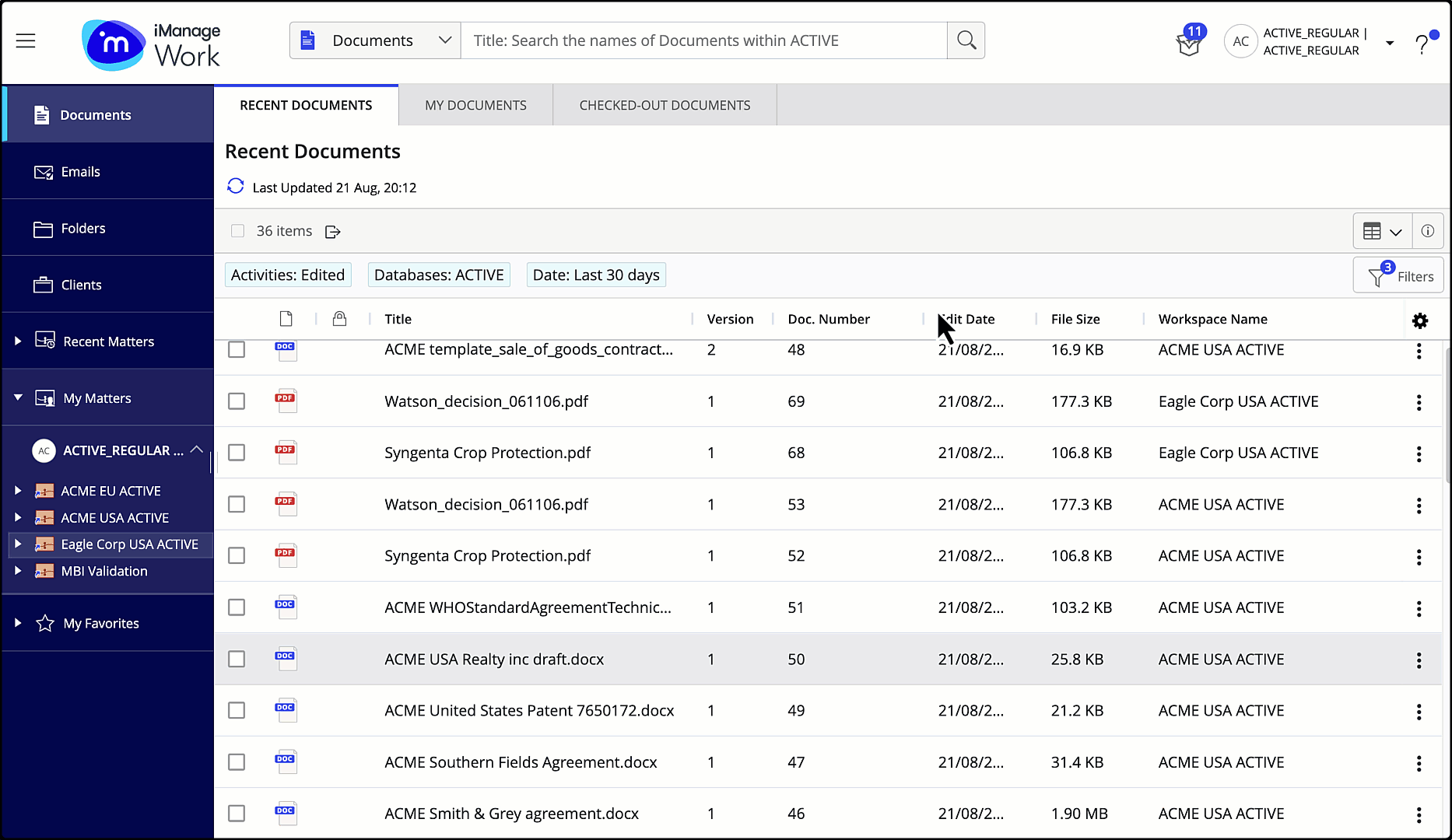Remove the Date: Last 30 days filter chip
This screenshot has height=840, width=1452.
[595, 275]
